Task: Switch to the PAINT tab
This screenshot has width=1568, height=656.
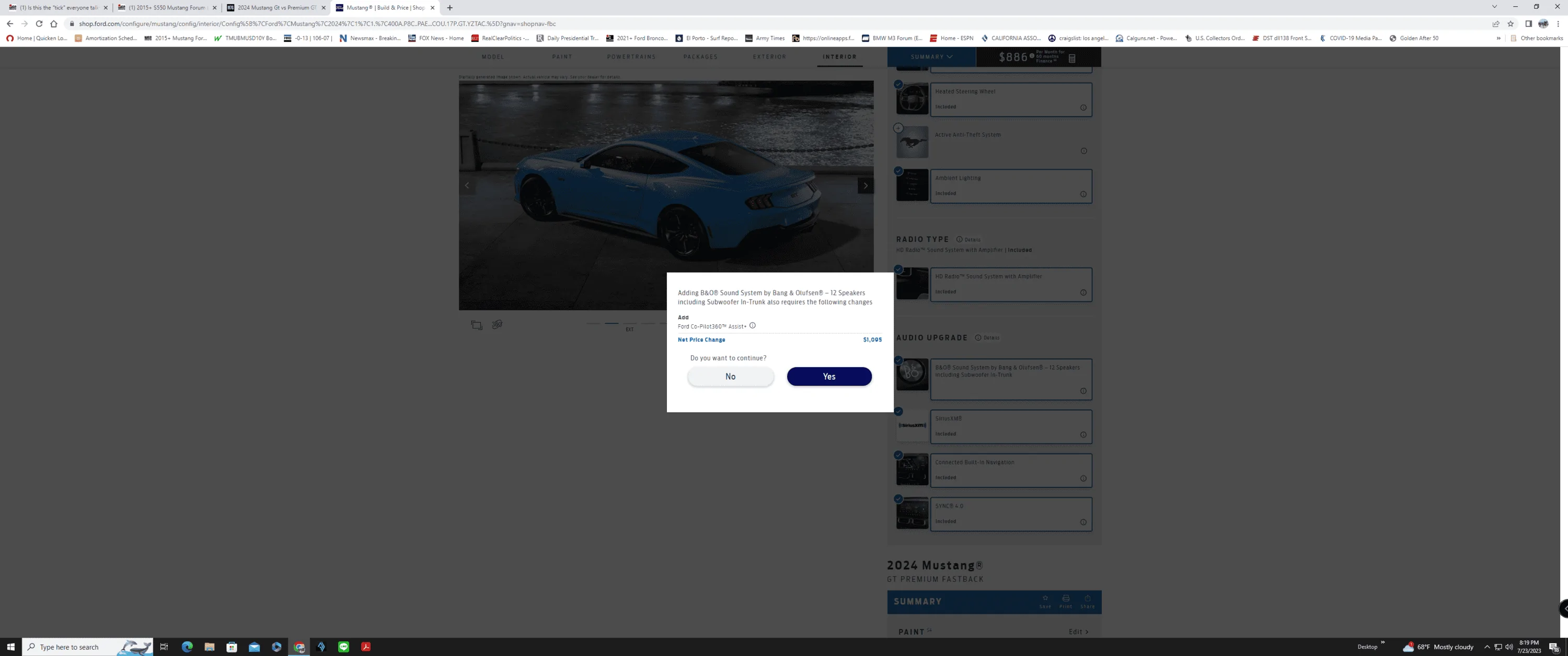Action: coord(562,56)
